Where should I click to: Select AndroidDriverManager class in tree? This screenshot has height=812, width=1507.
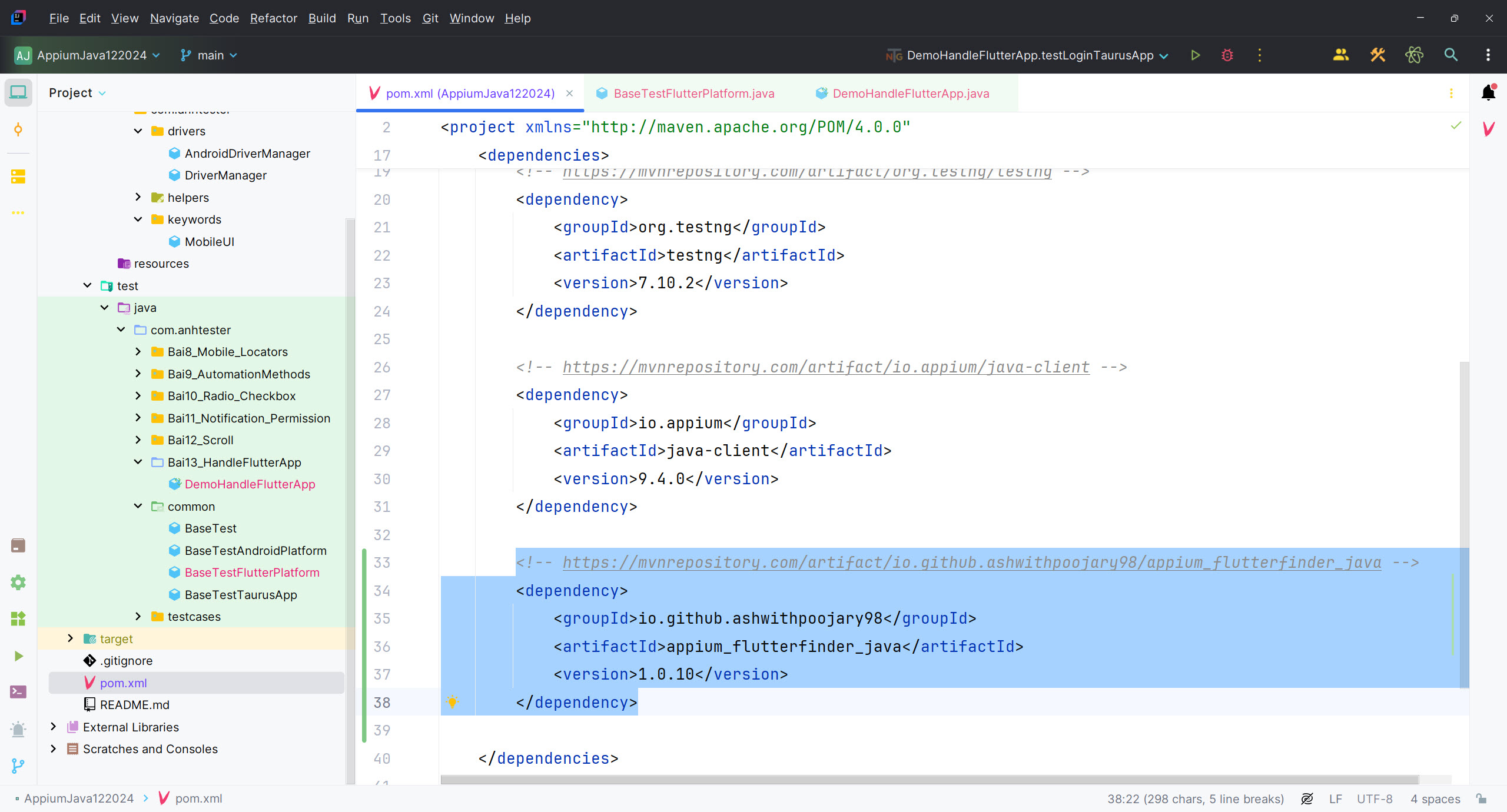pos(247,153)
